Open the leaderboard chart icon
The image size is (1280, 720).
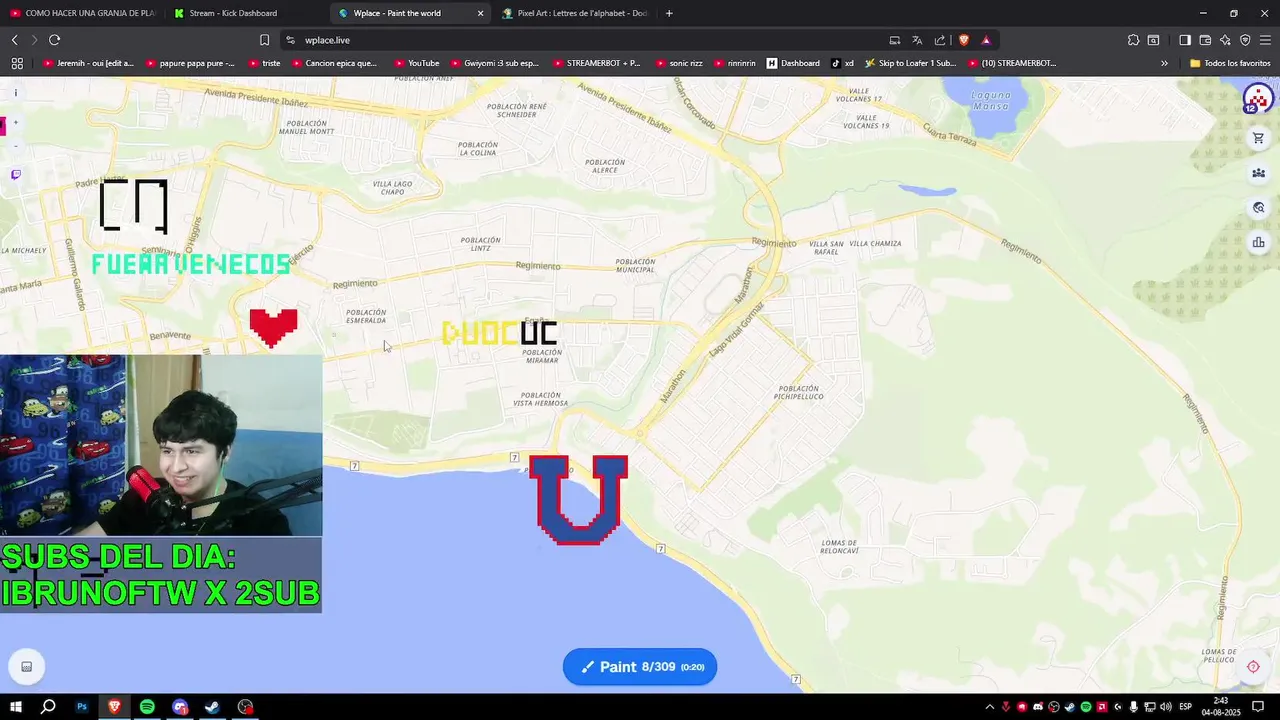pyautogui.click(x=1258, y=242)
